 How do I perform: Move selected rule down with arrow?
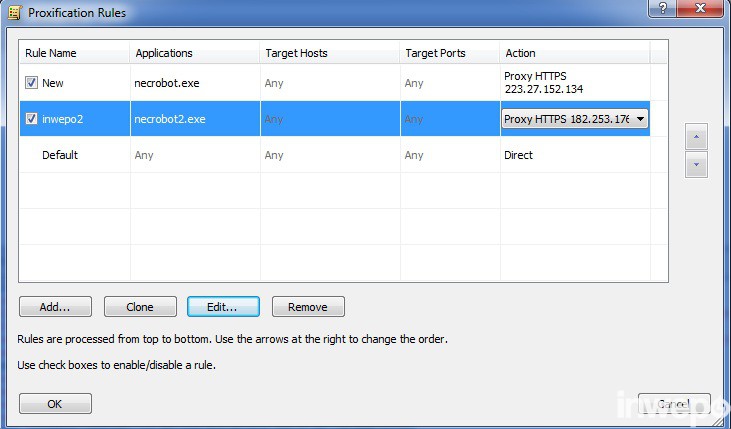pyautogui.click(x=696, y=165)
